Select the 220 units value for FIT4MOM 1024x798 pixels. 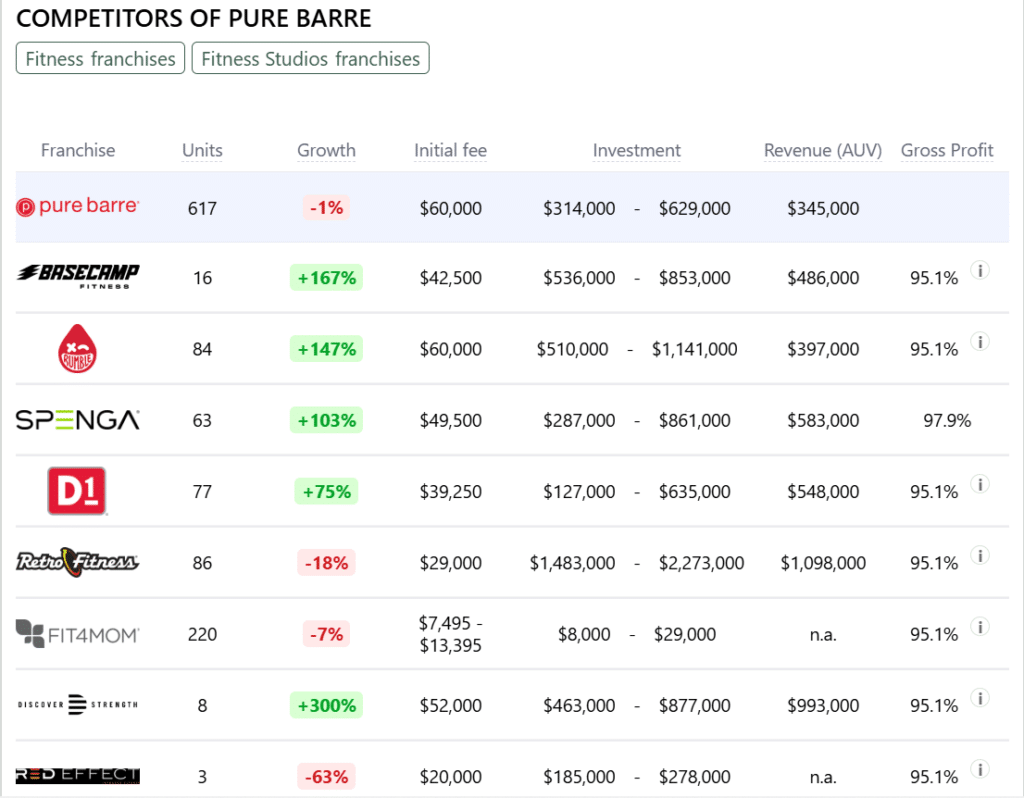point(202,634)
